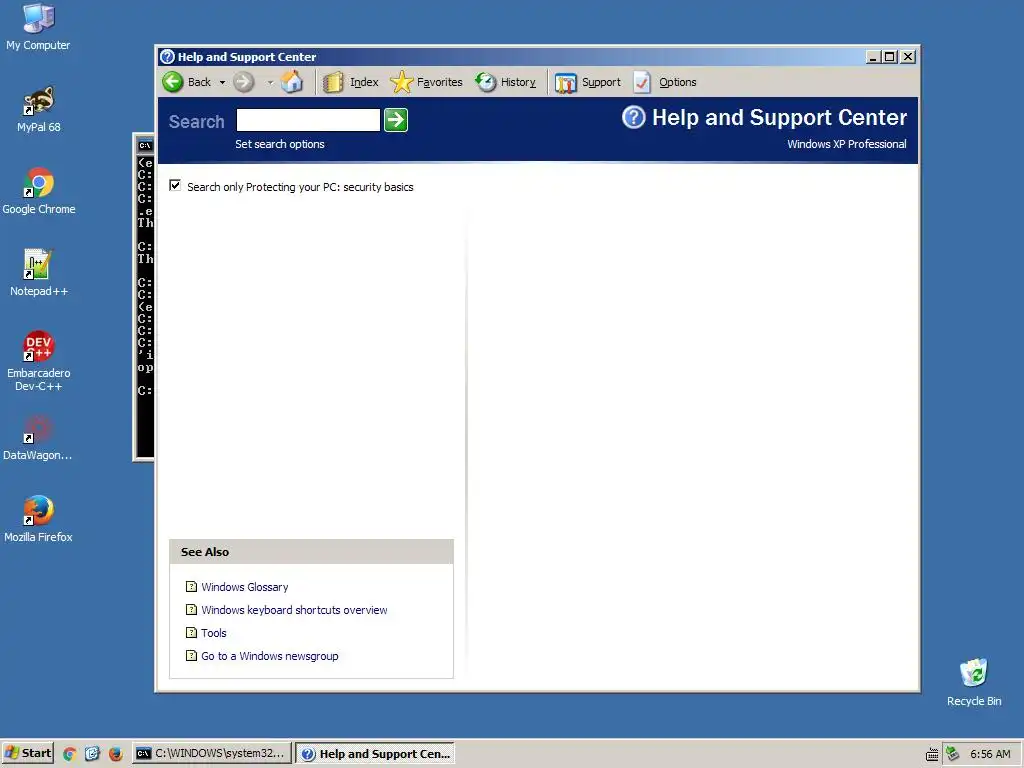1024x768 pixels.
Task: Switch to C:\WINDOWS\system32 taskbar button
Action: coord(212,754)
